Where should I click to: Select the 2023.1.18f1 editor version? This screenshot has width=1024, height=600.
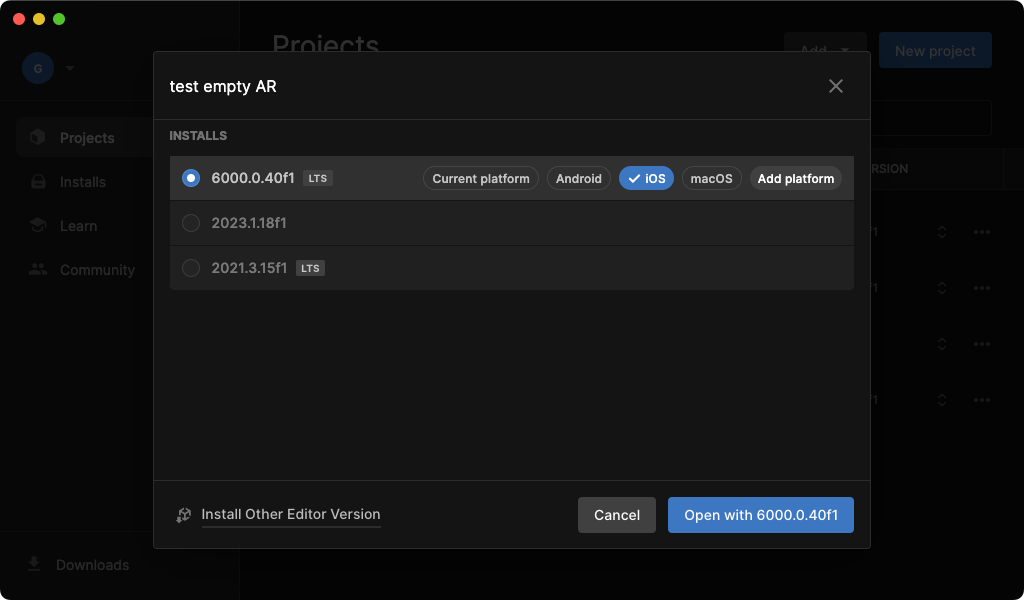191,223
